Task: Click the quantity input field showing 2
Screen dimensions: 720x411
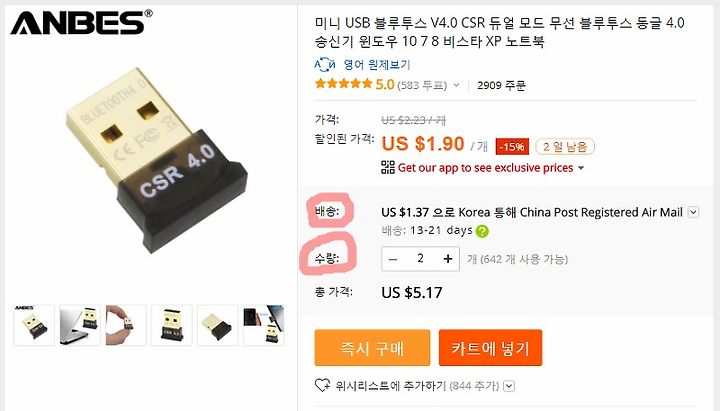Action: (420, 259)
